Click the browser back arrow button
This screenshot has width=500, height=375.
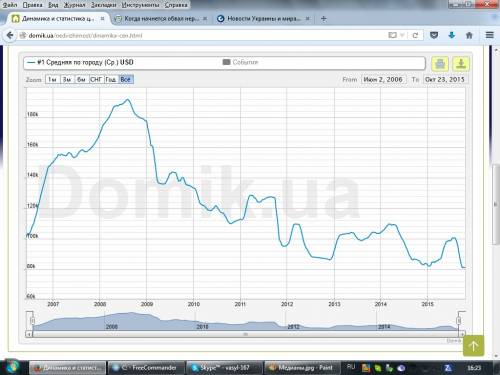click(10, 35)
